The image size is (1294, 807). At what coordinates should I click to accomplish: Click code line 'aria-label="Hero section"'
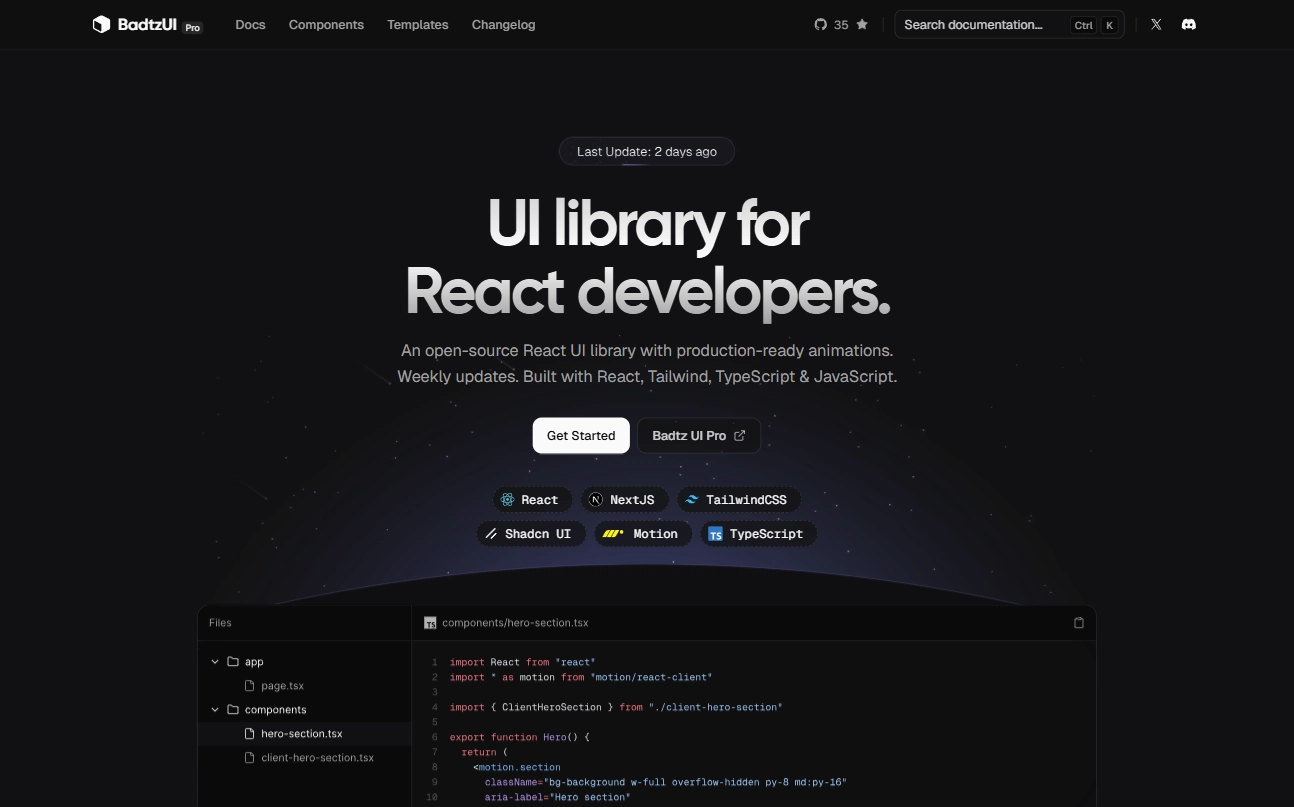(x=557, y=797)
